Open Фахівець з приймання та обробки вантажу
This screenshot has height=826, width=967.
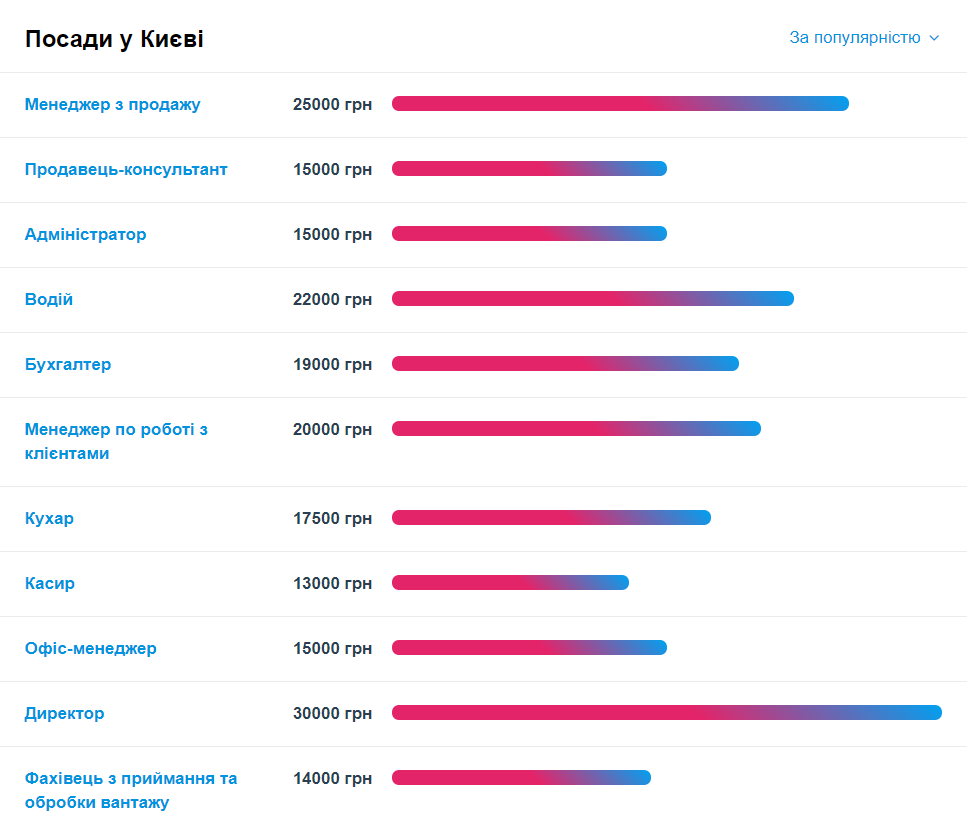click(131, 790)
